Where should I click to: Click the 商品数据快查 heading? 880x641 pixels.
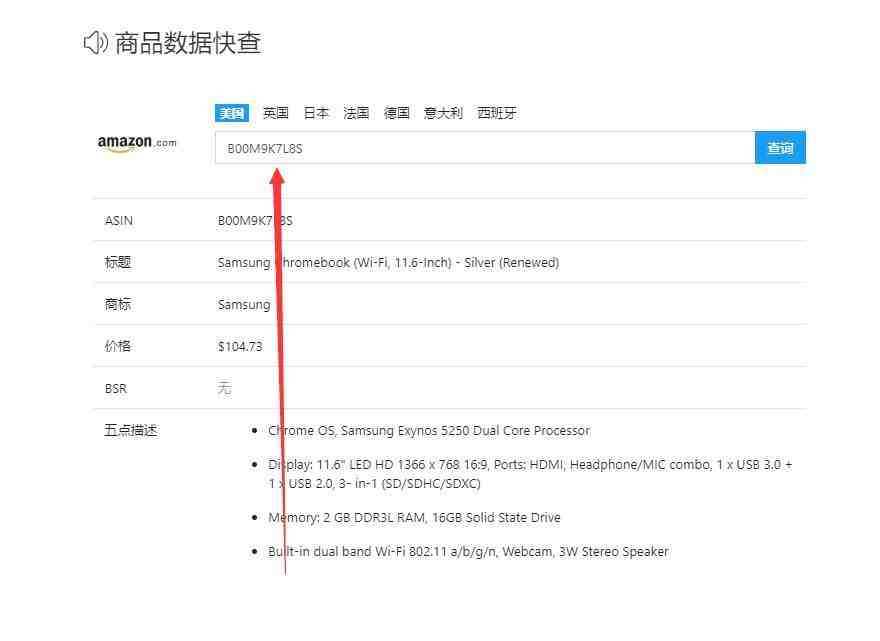tap(188, 43)
